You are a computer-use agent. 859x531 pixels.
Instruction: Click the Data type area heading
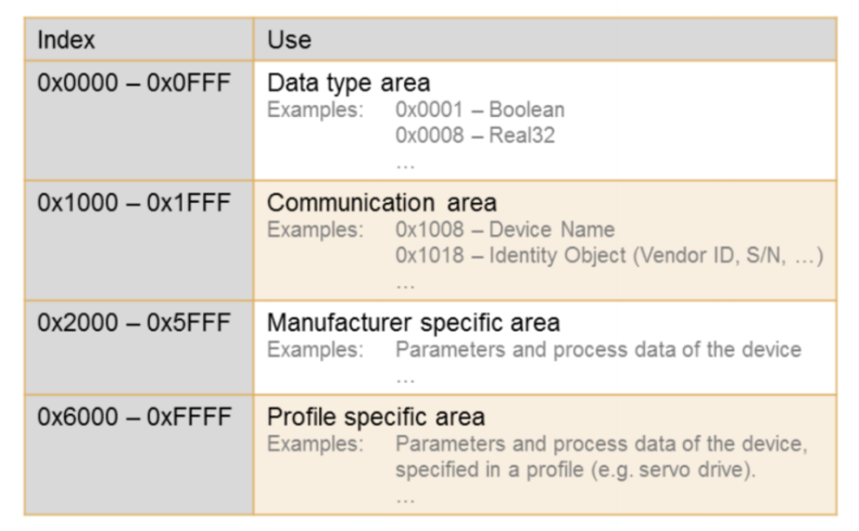click(348, 83)
